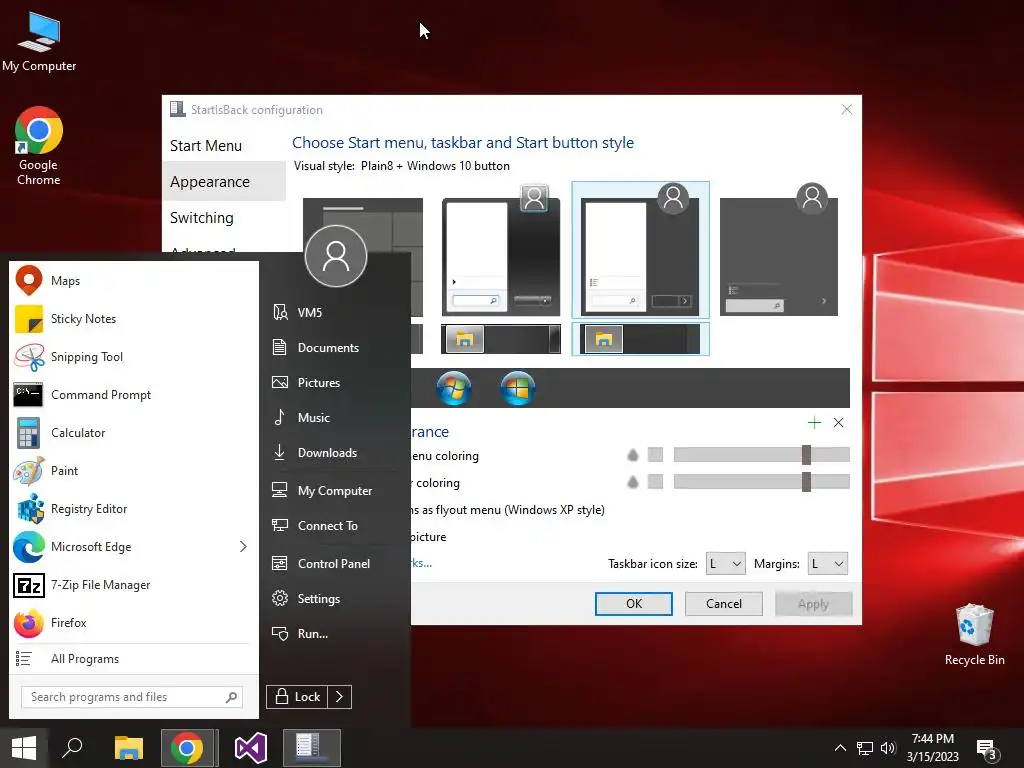The width and height of the screenshot is (1024, 768).
Task: Open the taskbar coloring color swatch
Action: pos(655,481)
